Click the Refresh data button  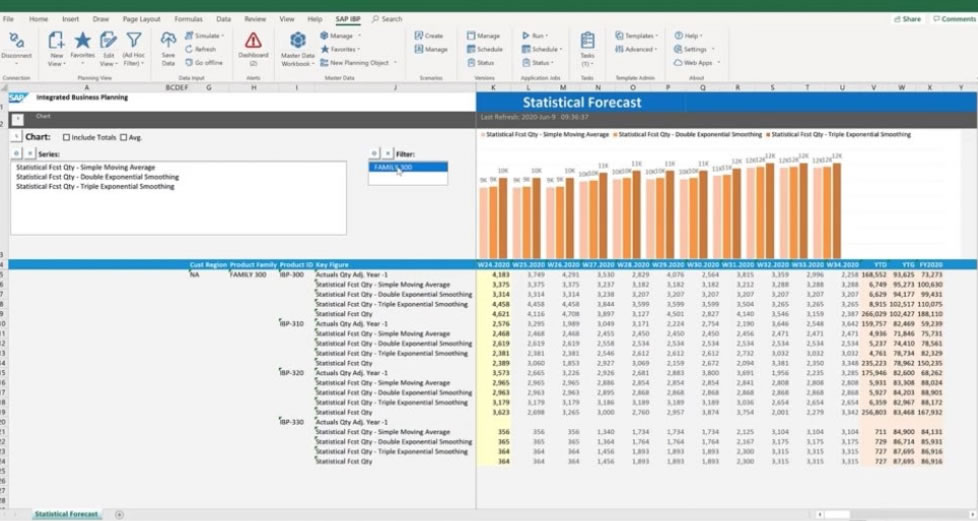coord(201,49)
